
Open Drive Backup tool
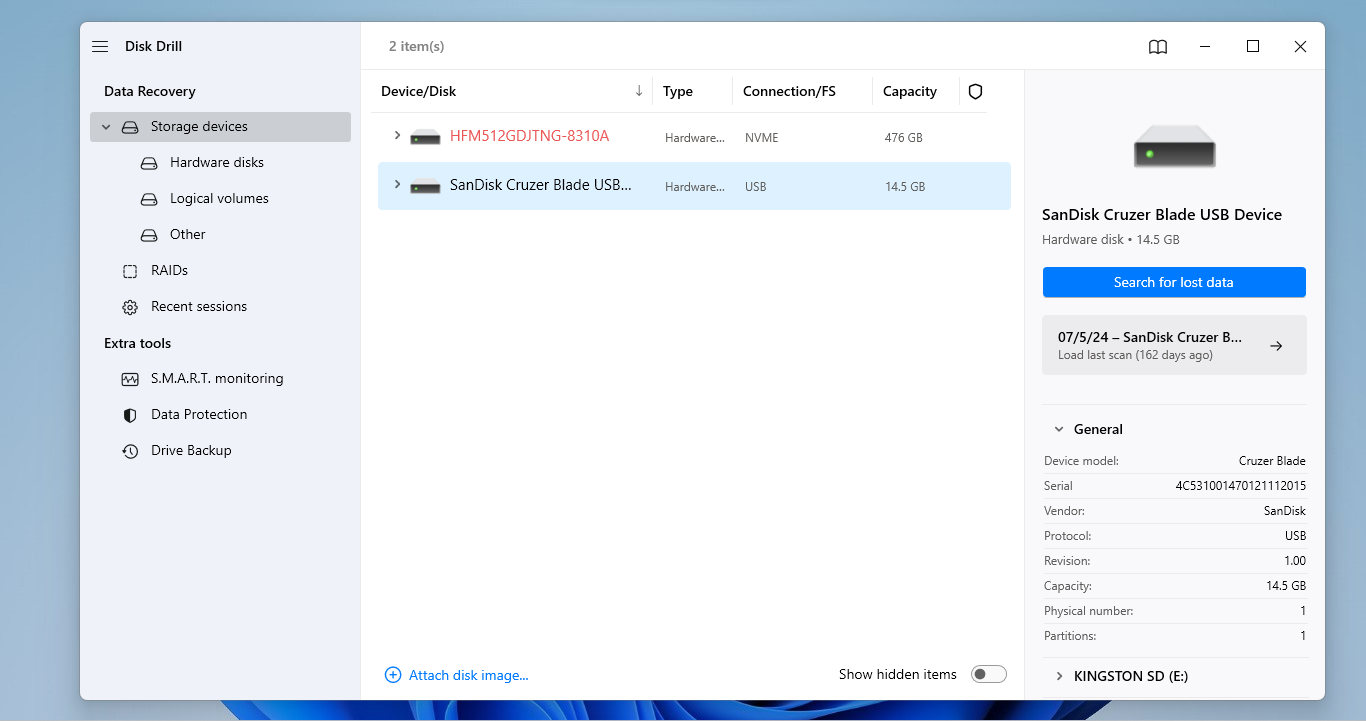(x=191, y=451)
